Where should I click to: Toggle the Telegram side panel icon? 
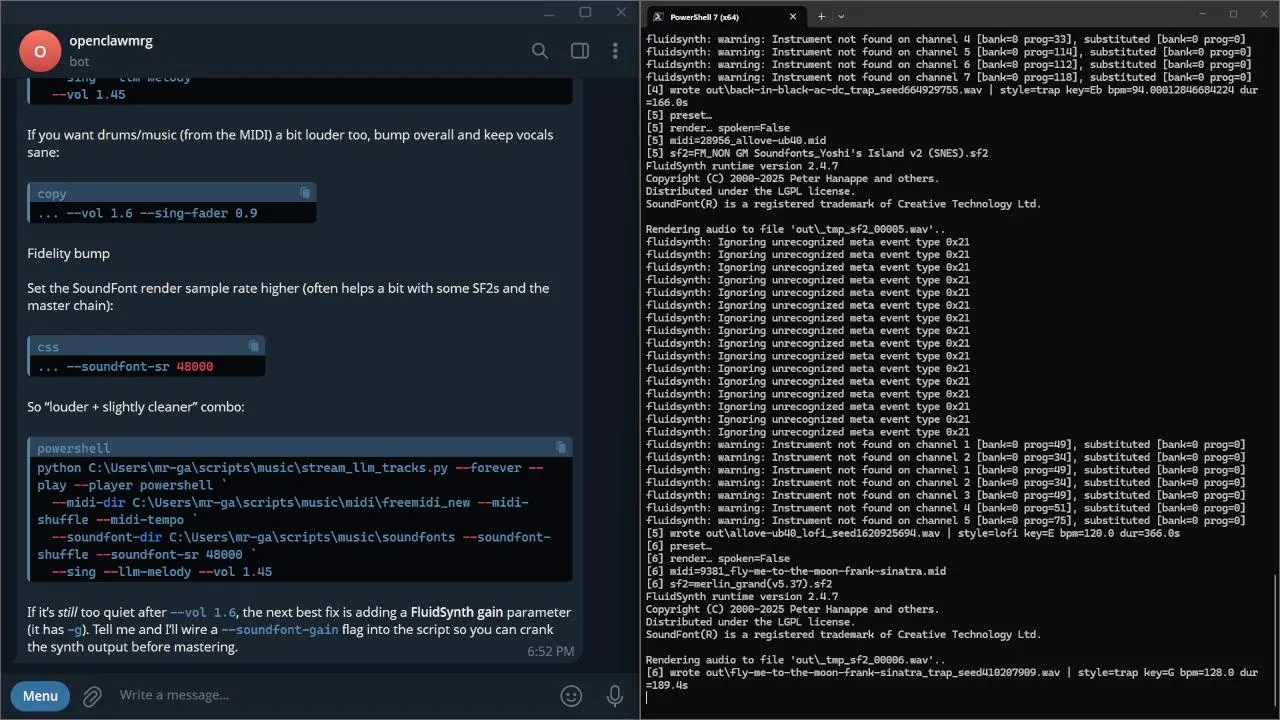(579, 51)
